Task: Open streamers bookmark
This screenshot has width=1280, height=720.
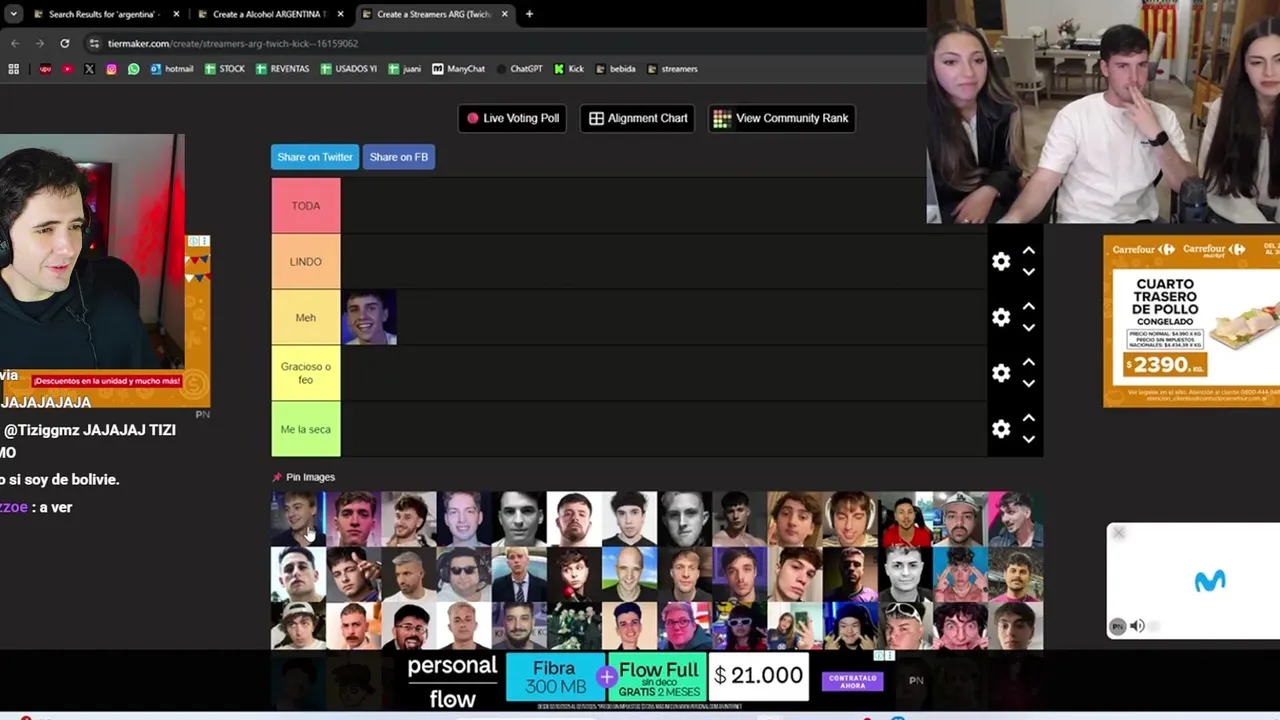Action: click(x=672, y=69)
